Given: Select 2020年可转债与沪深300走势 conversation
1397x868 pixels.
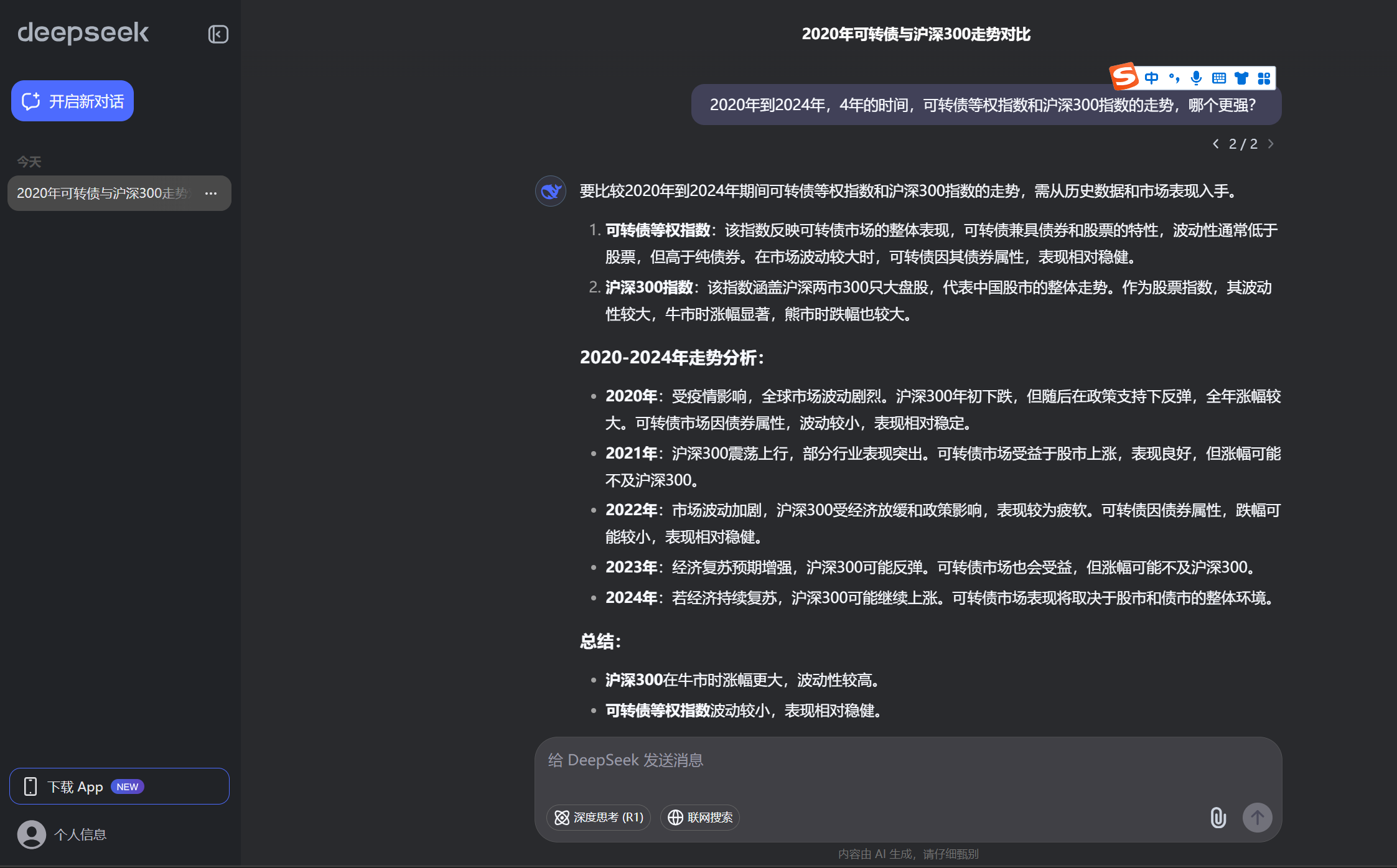Looking at the screenshot, I should click(103, 194).
